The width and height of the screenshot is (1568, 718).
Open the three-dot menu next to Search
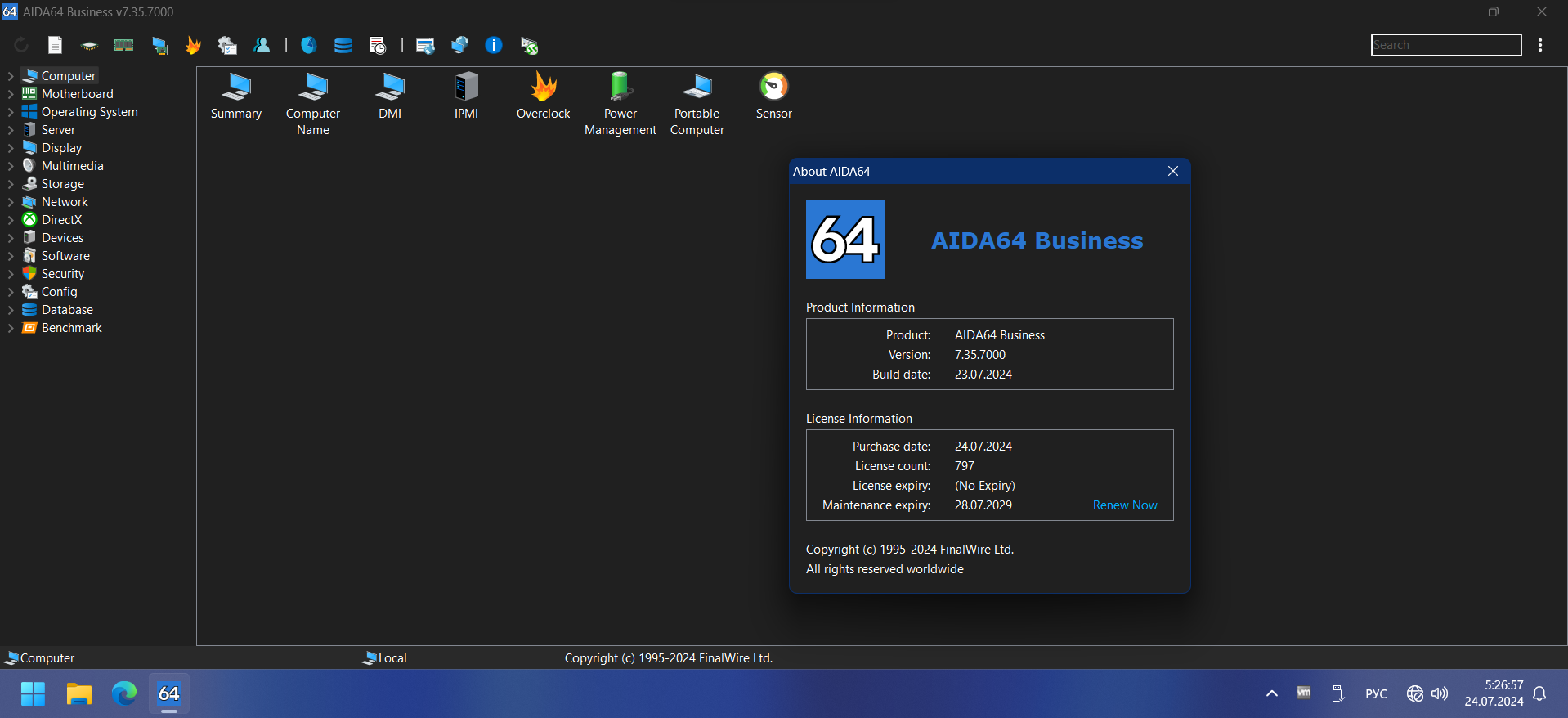[1540, 45]
